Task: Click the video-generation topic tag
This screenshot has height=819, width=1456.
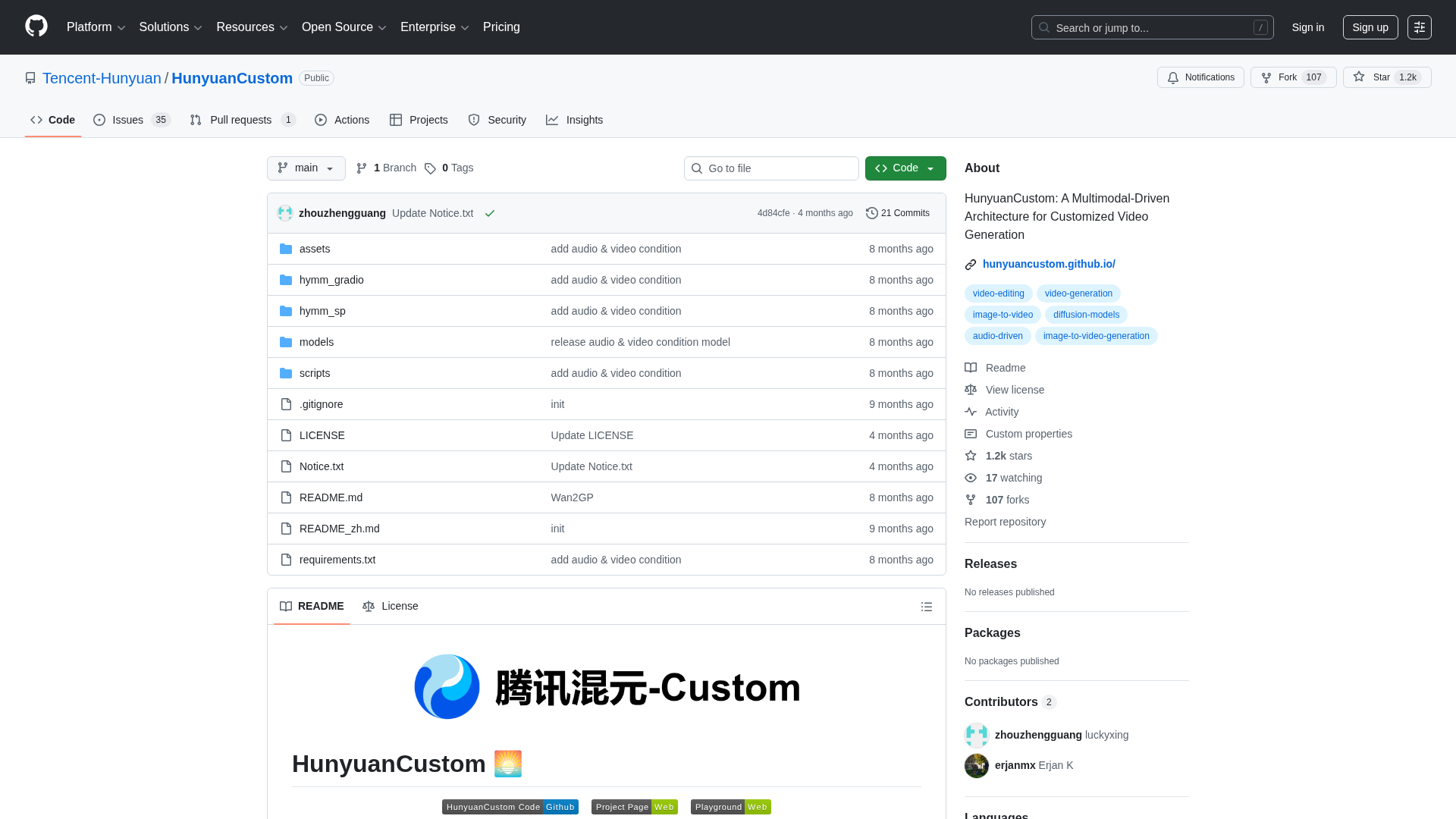Action: 1078,293
